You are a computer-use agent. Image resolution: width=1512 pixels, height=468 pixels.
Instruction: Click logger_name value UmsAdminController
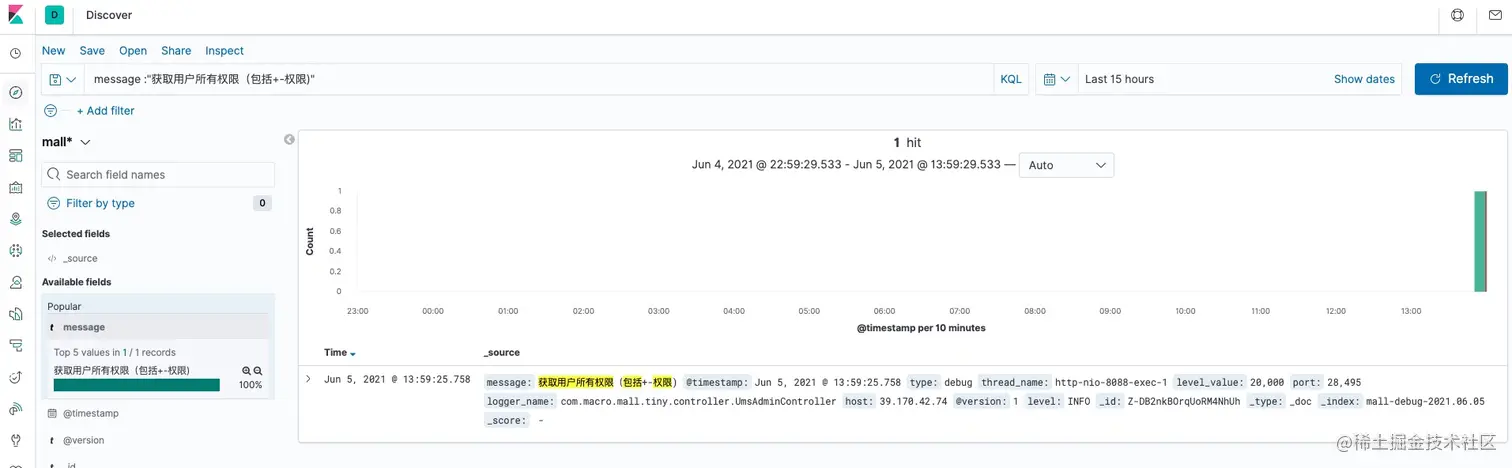(699, 401)
